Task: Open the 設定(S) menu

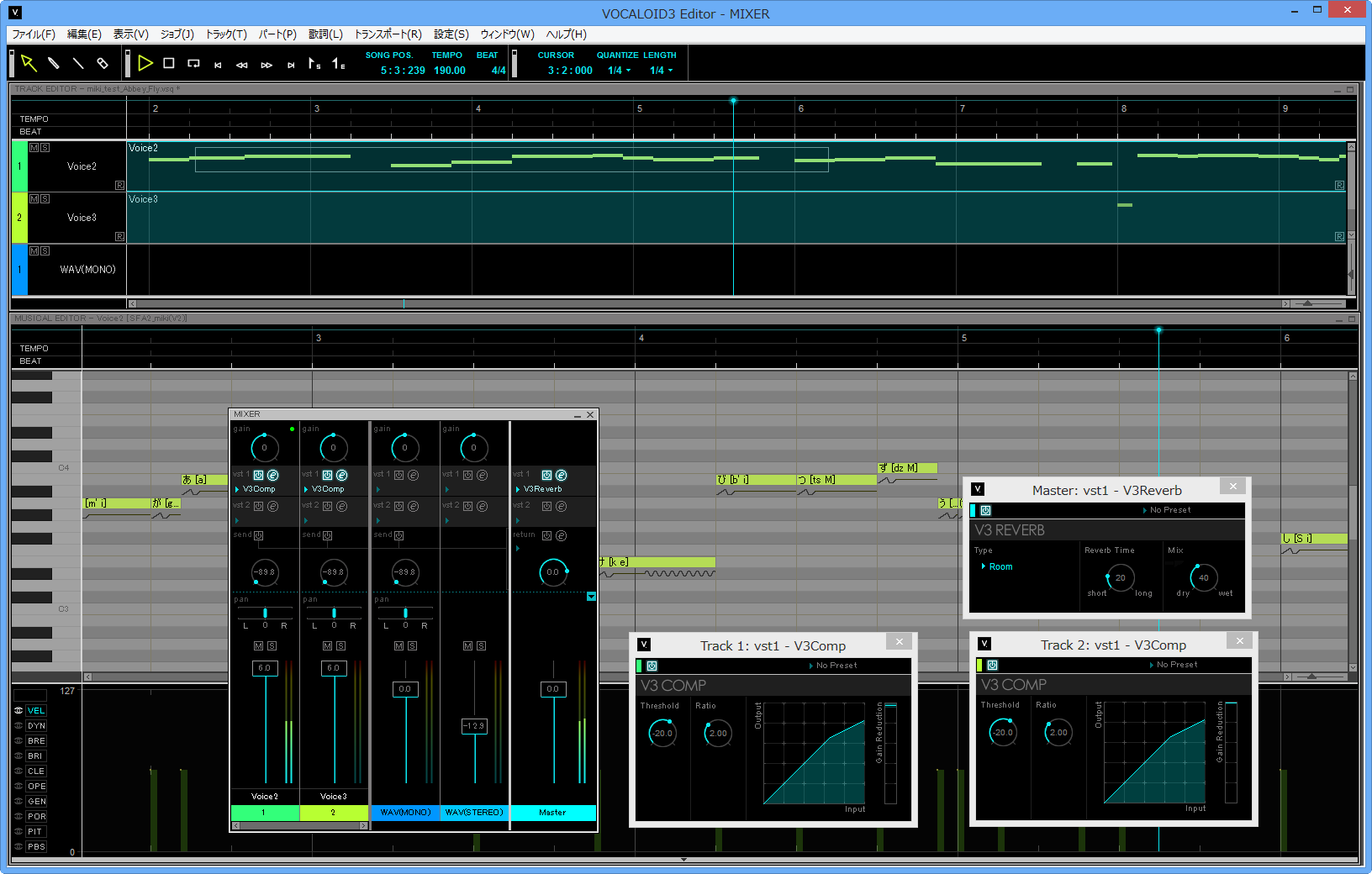Action: coord(451,34)
